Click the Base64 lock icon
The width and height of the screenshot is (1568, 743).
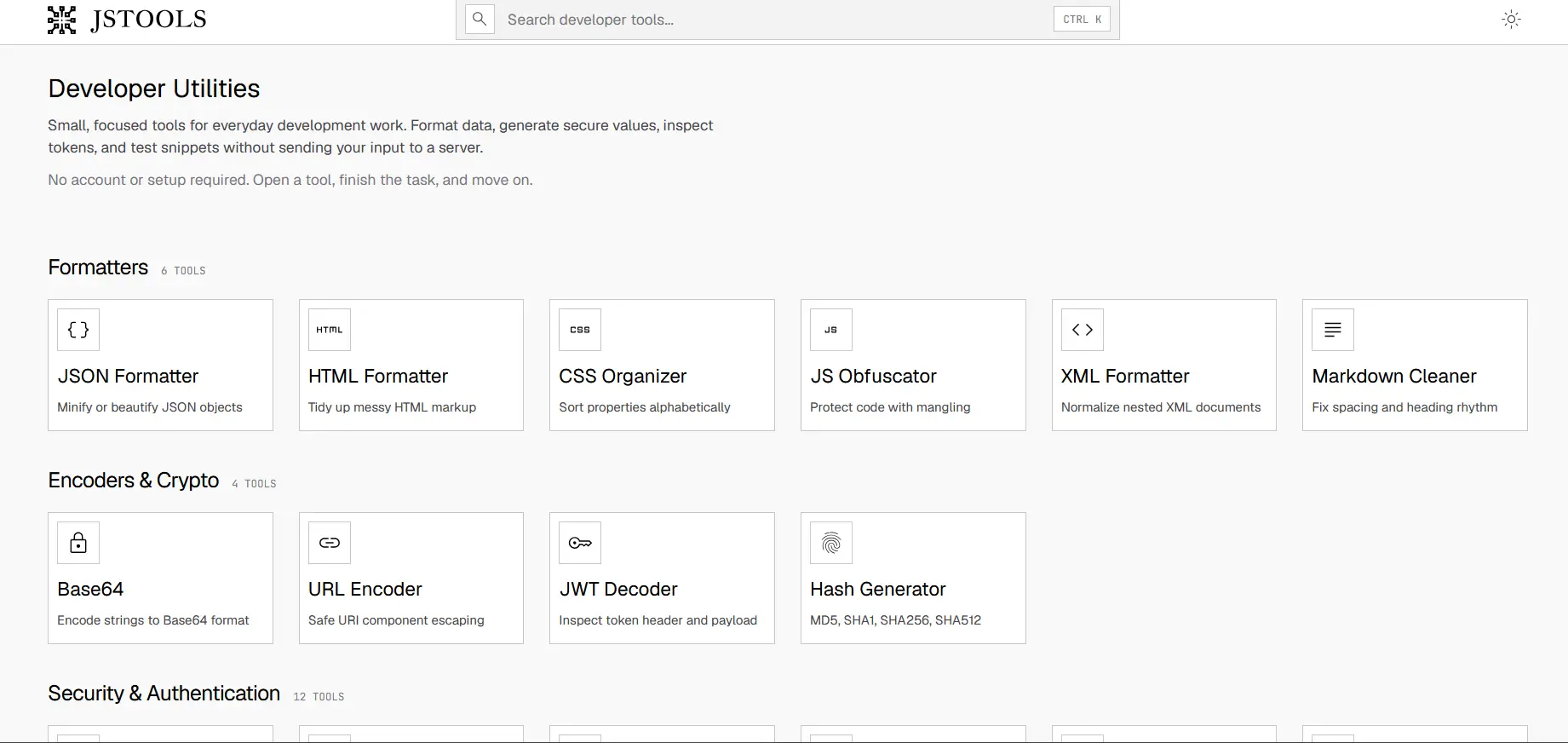pyautogui.click(x=78, y=543)
